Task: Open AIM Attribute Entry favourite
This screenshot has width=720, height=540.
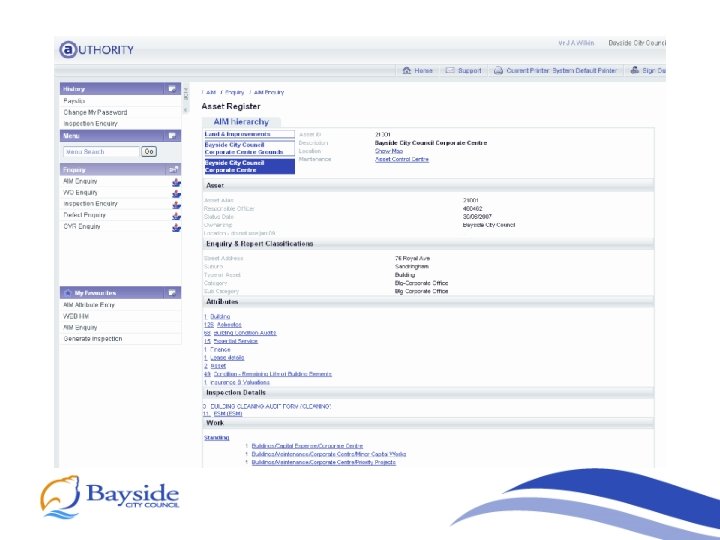Action: 89,304
